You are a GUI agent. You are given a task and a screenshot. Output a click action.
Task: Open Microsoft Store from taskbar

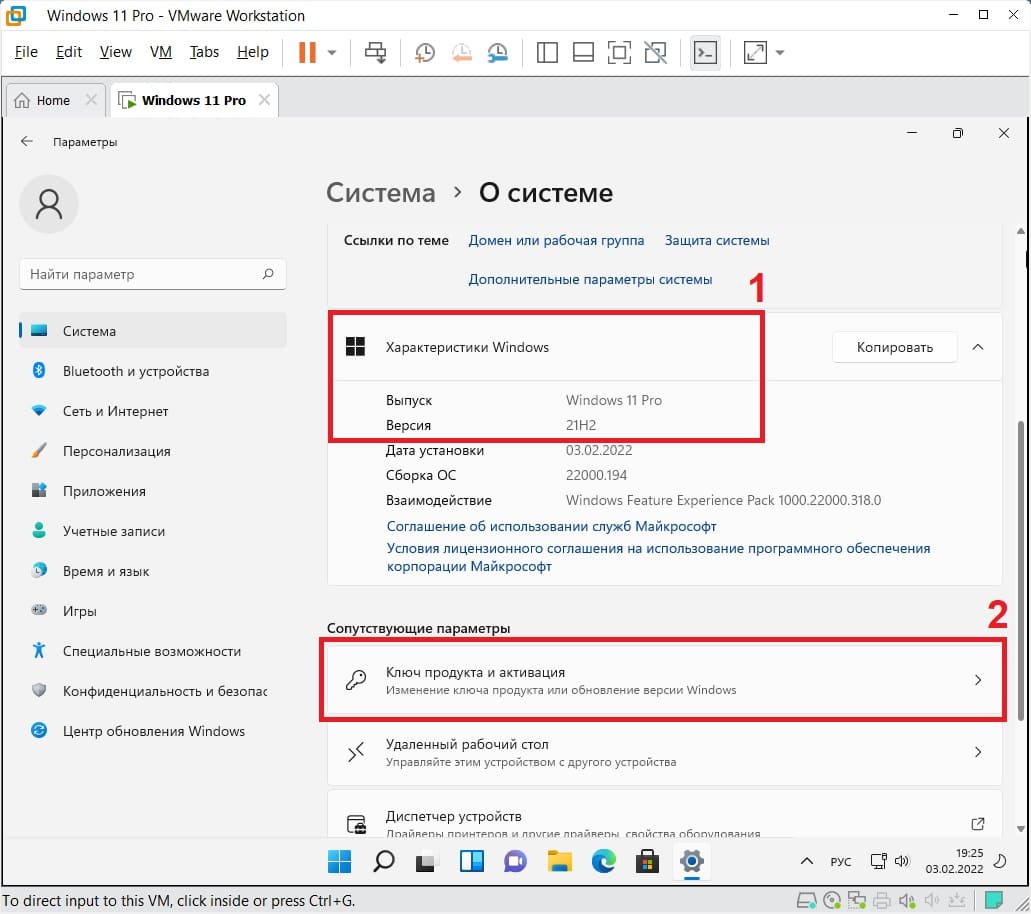[648, 861]
